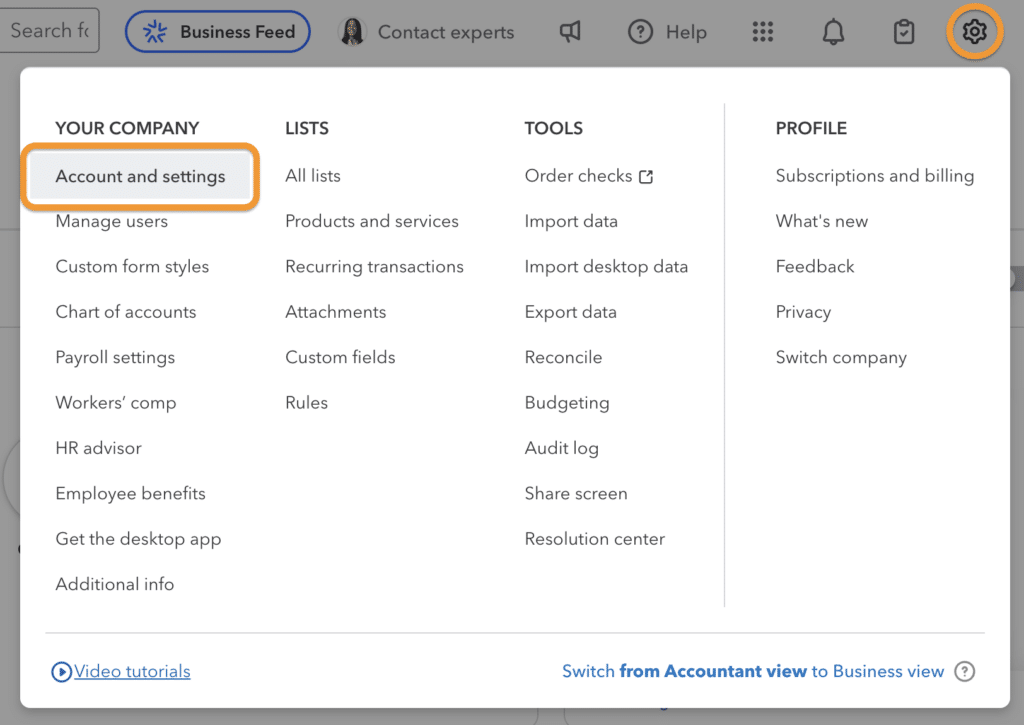Choose Get the desktop app
This screenshot has width=1024, height=725.
pyautogui.click(x=138, y=539)
